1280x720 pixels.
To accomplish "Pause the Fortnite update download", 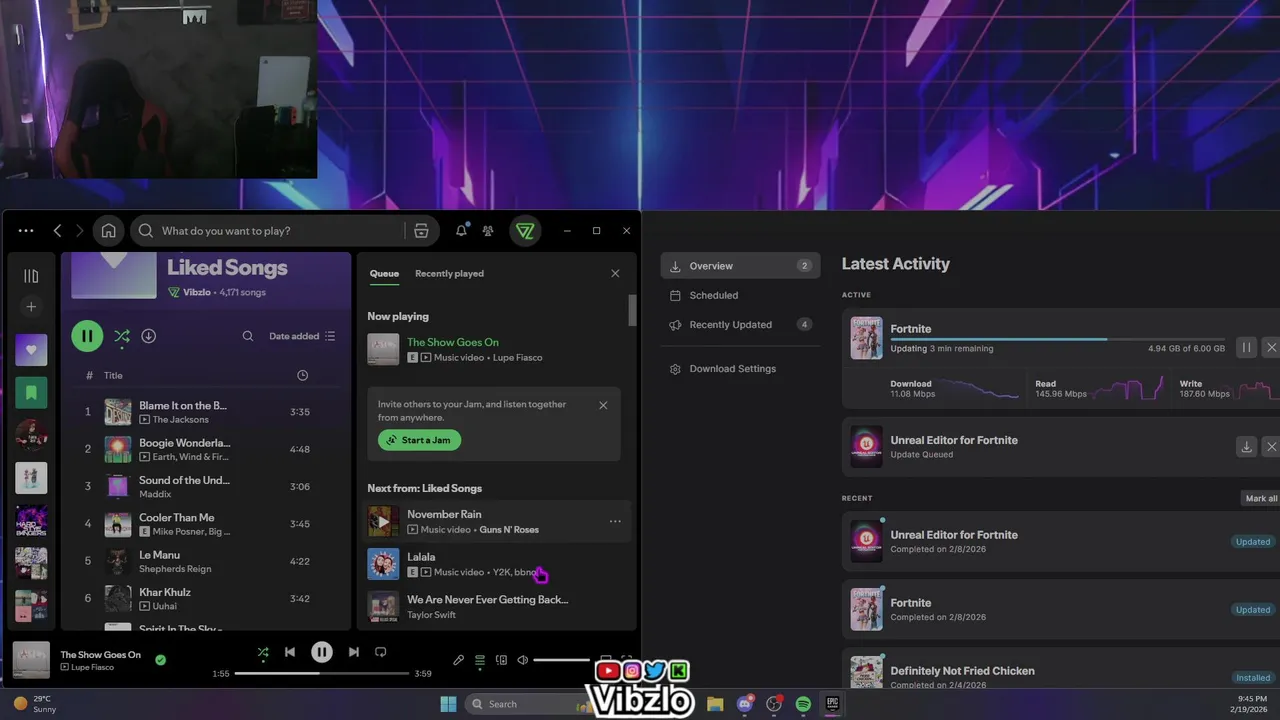I will pos(1246,348).
